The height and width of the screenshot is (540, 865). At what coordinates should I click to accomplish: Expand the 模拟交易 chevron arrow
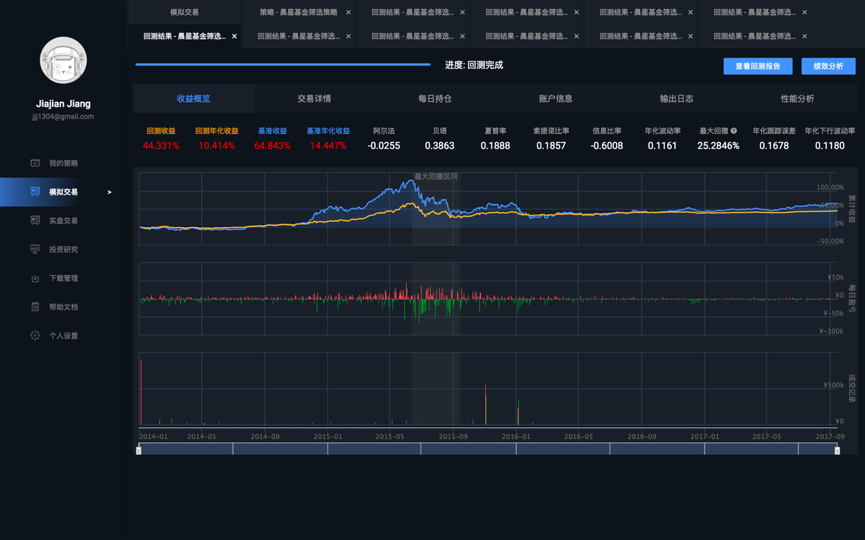coord(109,192)
